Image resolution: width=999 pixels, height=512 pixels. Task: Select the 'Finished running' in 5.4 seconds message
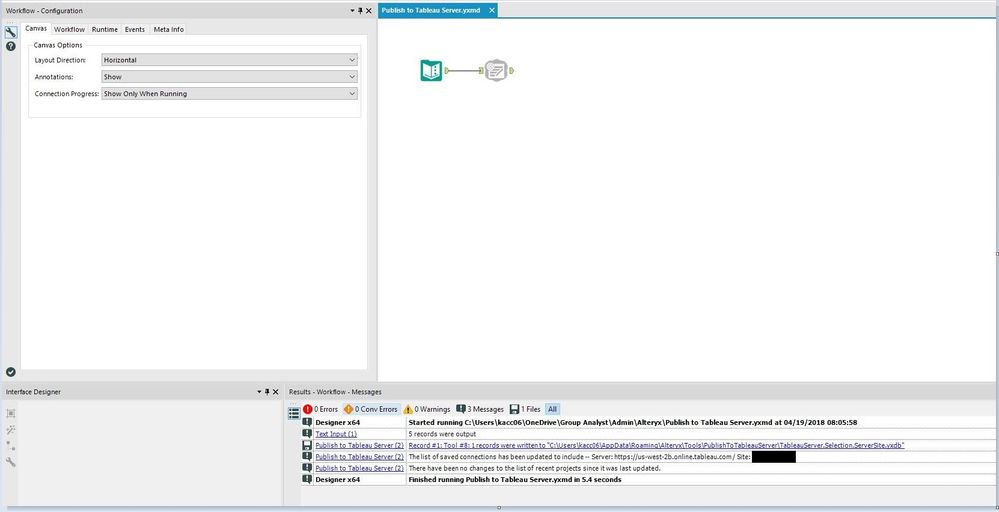pyautogui.click(x=515, y=480)
